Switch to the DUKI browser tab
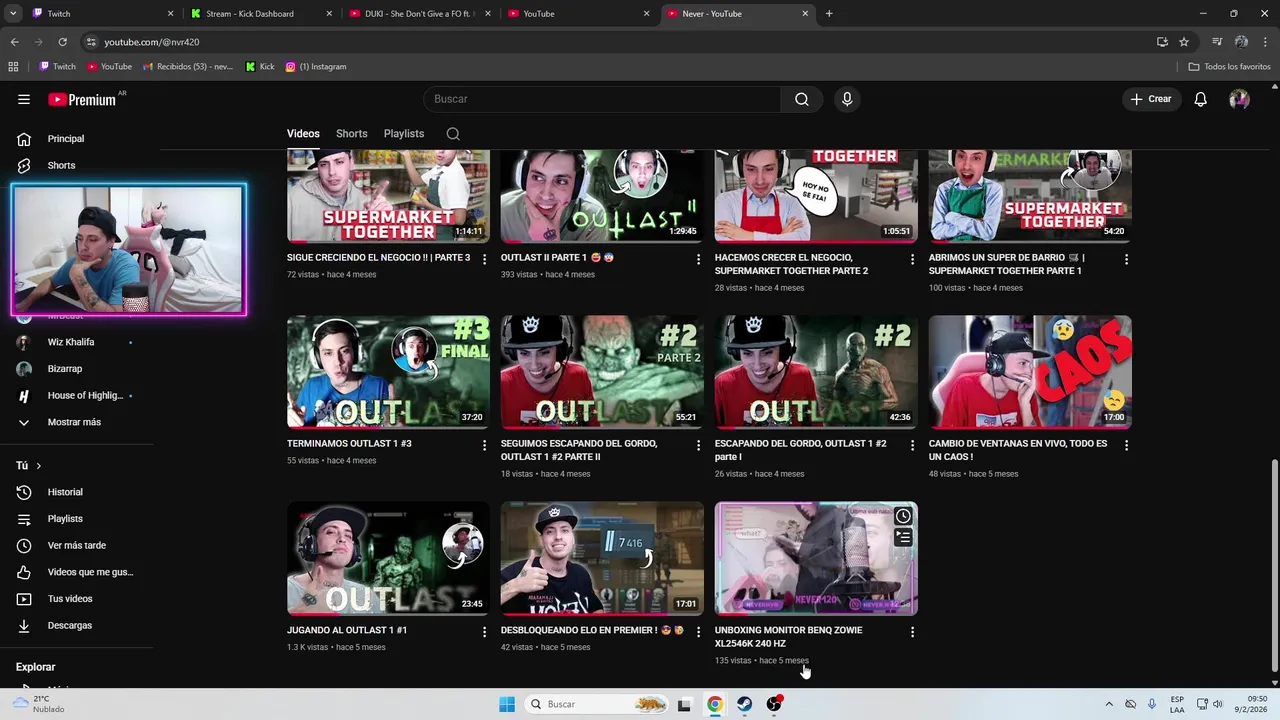Screen dimensions: 1280x720 pos(420,14)
